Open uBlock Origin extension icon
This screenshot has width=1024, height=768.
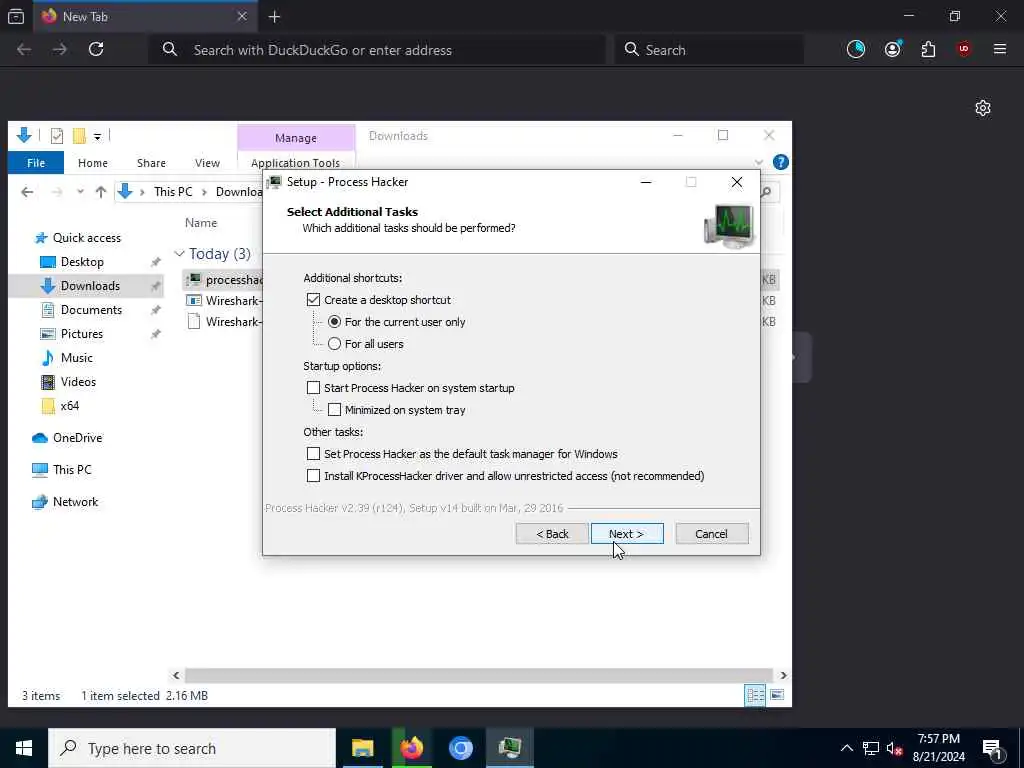pyautogui.click(x=964, y=49)
